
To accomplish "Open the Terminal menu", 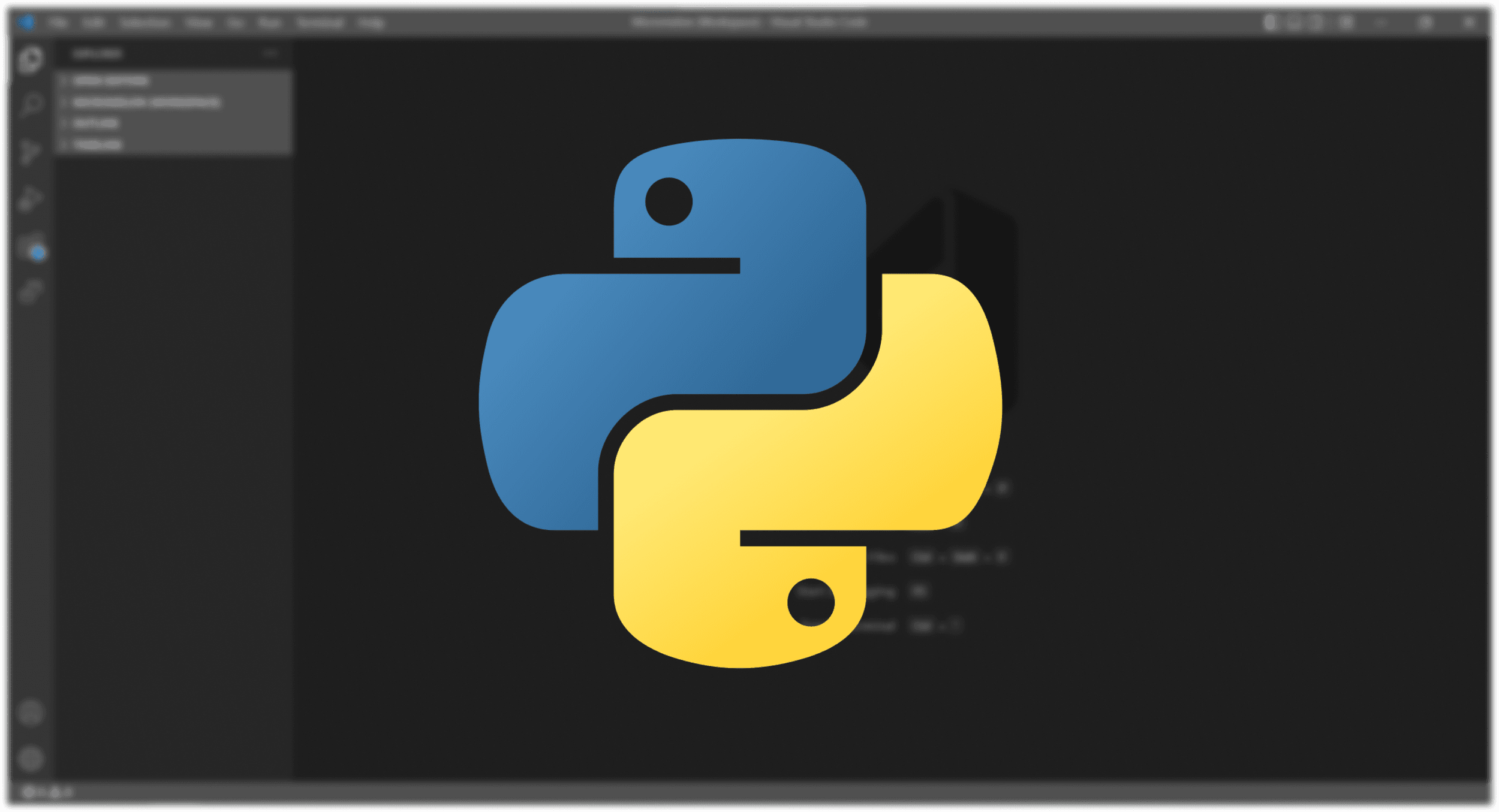I will coord(321,22).
